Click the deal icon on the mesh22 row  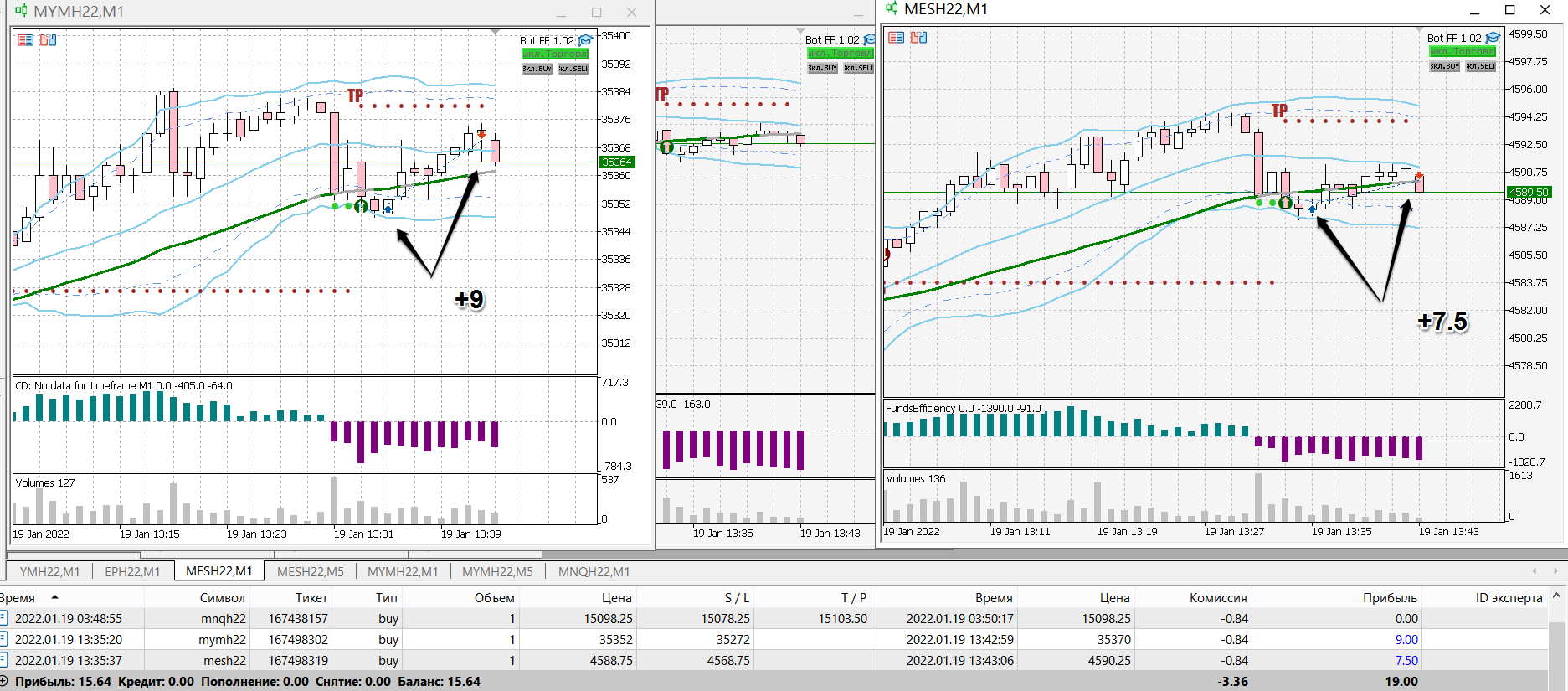tap(3, 660)
